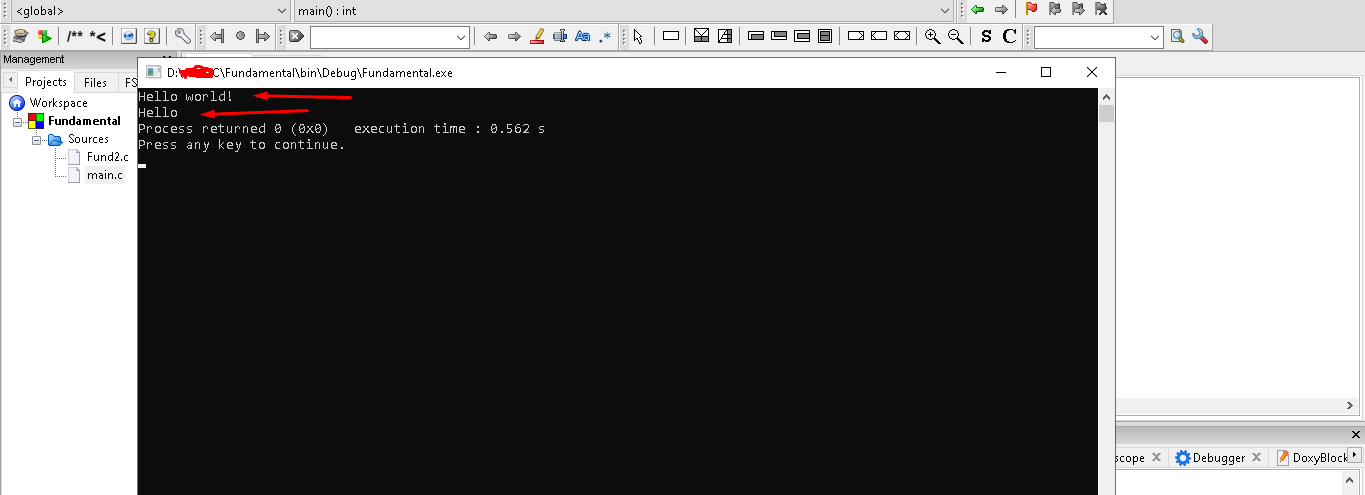Open the wrench settings icon next to search
This screenshot has height=495, width=1365.
[x=1200, y=37]
